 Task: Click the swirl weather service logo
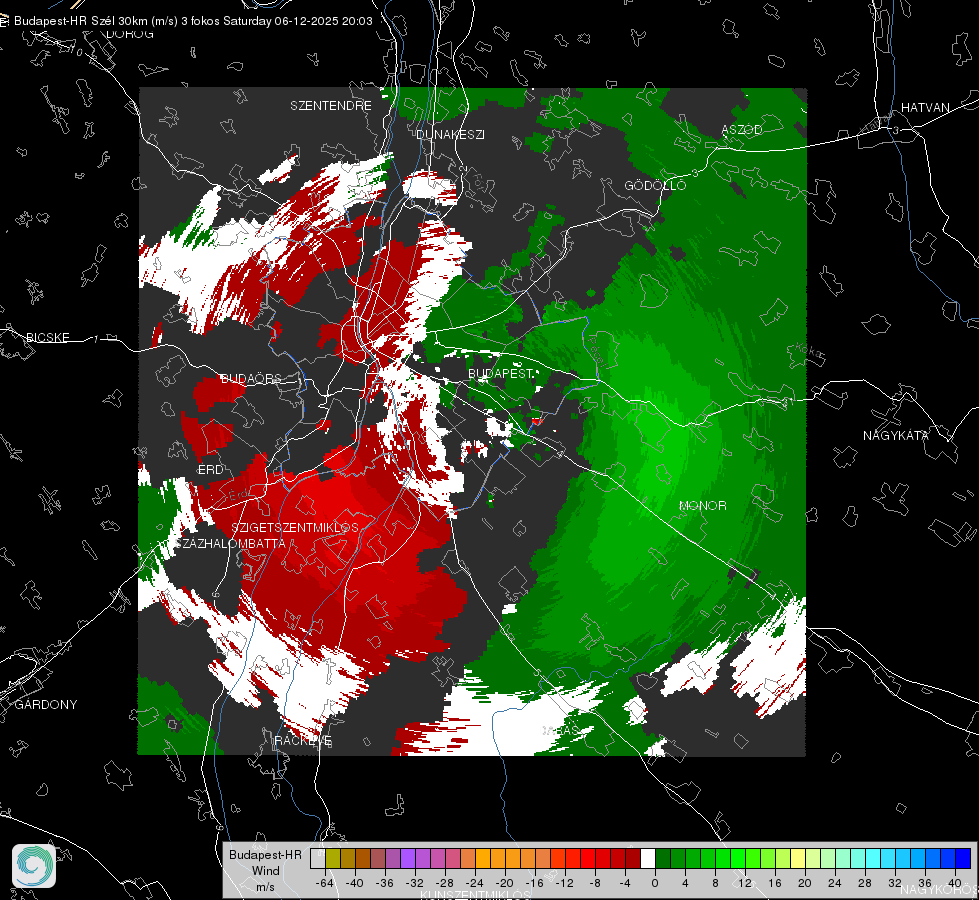click(x=34, y=866)
